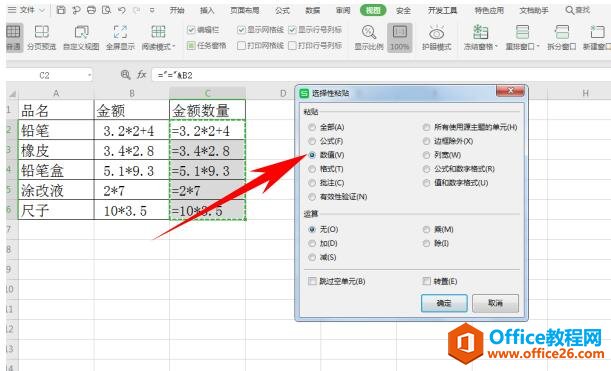Click 拆分窗口 split window icon
The height and width of the screenshot is (371, 611).
tap(562, 32)
